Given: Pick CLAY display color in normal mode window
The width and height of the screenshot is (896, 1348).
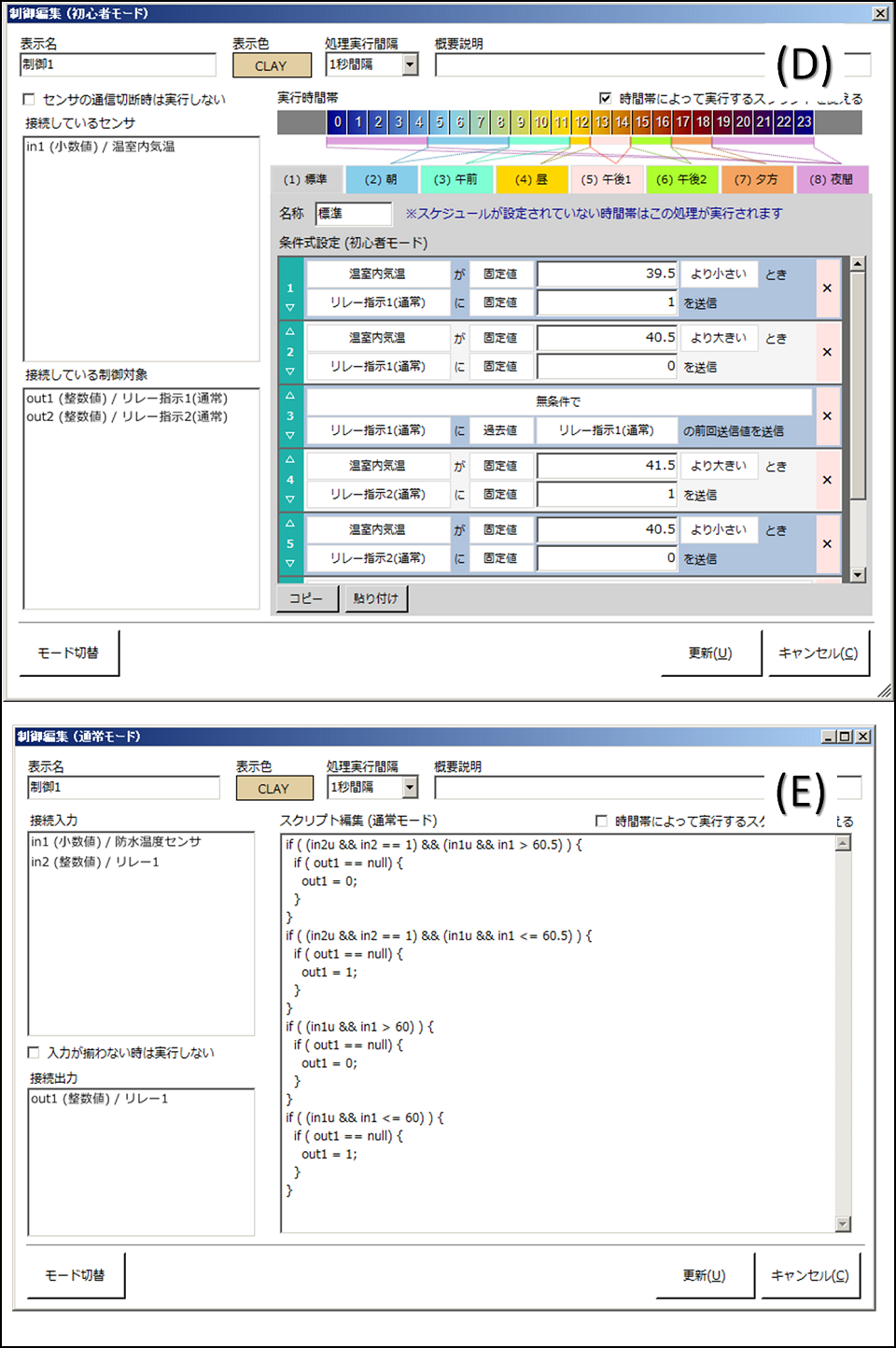Looking at the screenshot, I should point(273,788).
